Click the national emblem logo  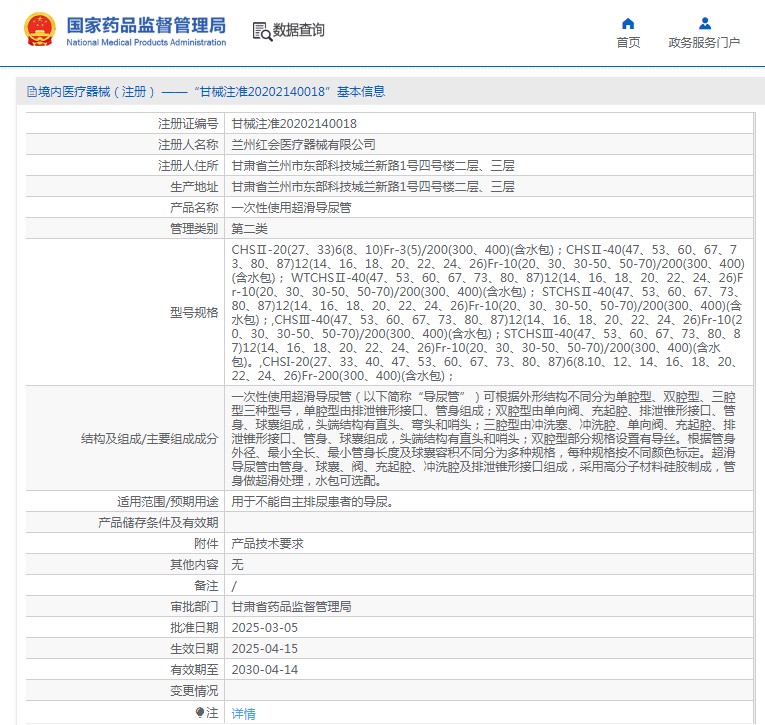pyautogui.click(x=40, y=30)
